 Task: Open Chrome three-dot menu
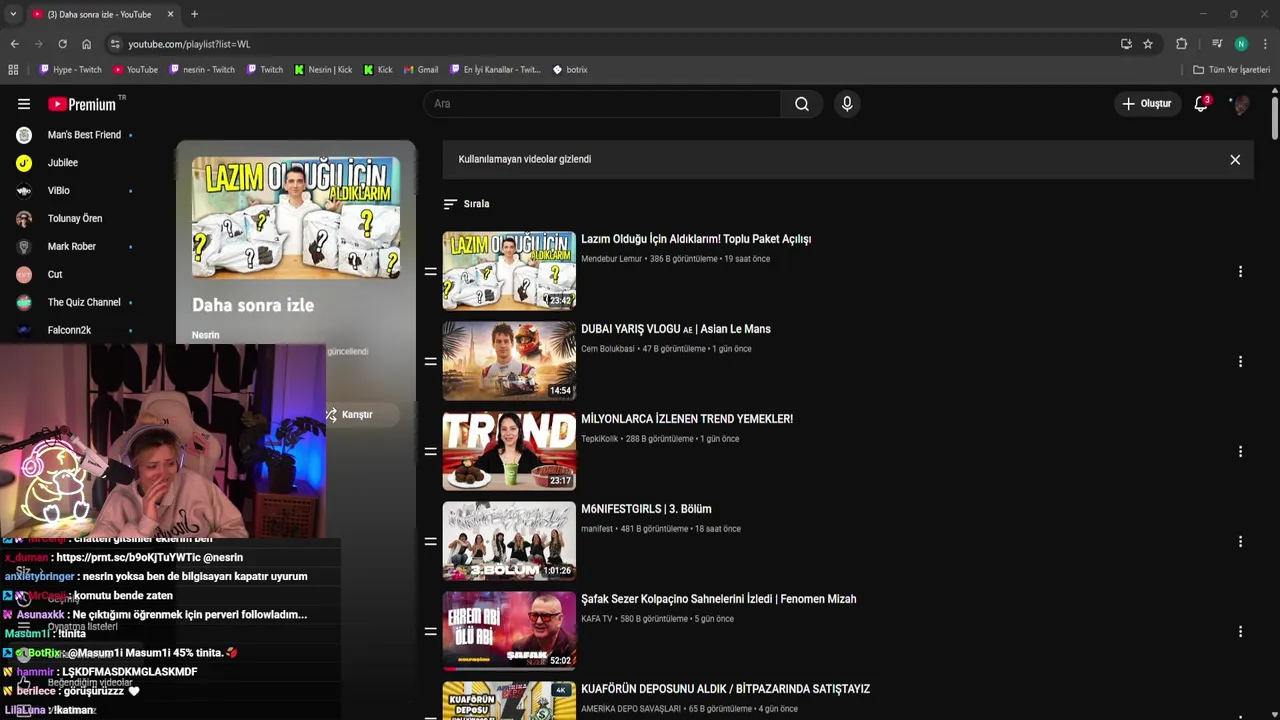click(1265, 44)
